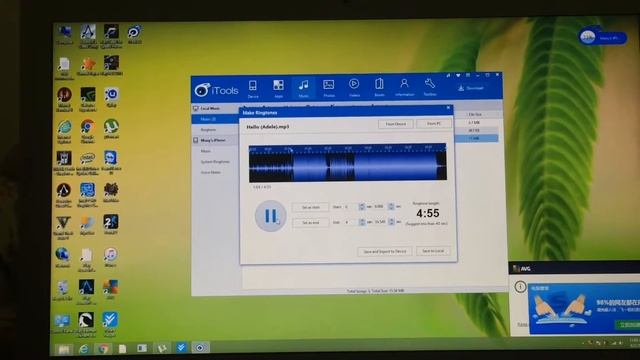Click the end minutes stepper arrows
This screenshot has width=640, height=360.
click(362, 222)
